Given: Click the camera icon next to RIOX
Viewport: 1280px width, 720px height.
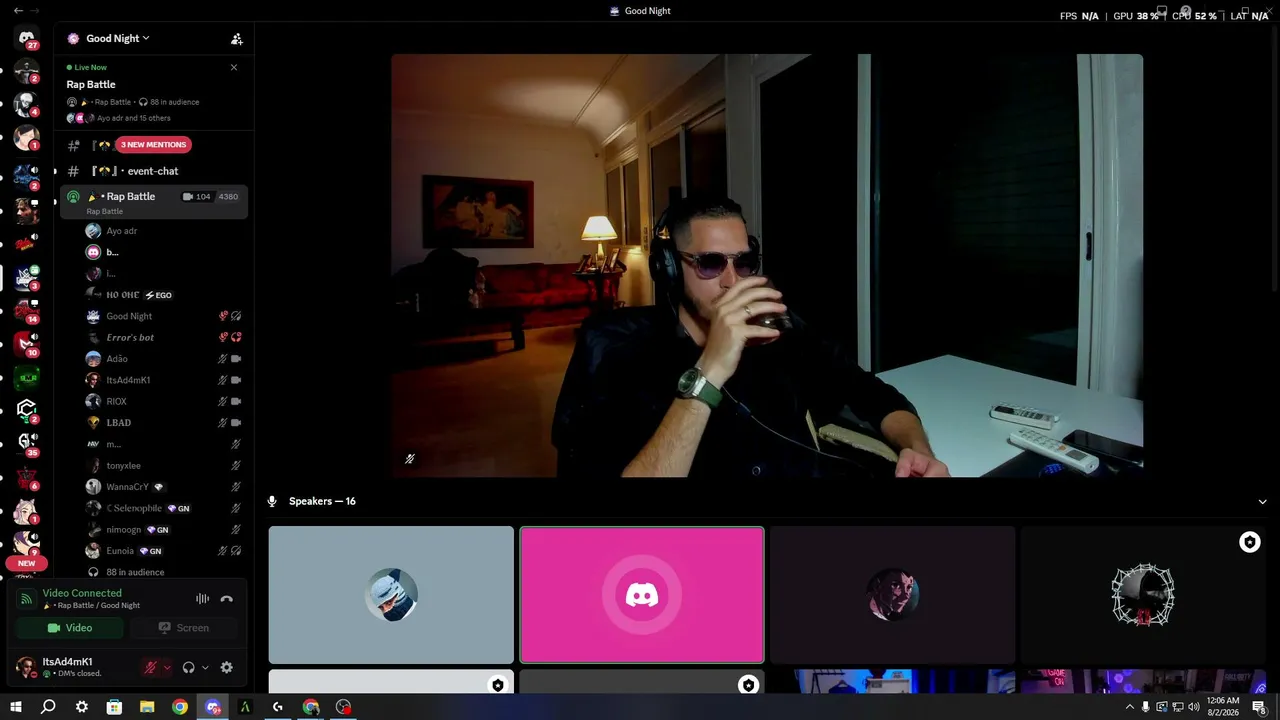Looking at the screenshot, I should coord(236,401).
